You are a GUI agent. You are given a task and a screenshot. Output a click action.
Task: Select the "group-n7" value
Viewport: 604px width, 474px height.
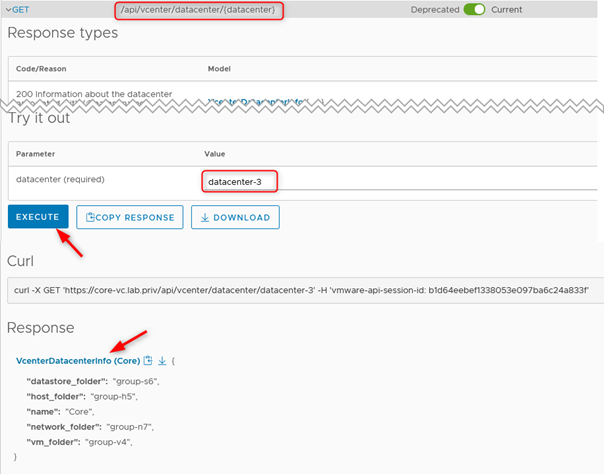click(x=129, y=427)
